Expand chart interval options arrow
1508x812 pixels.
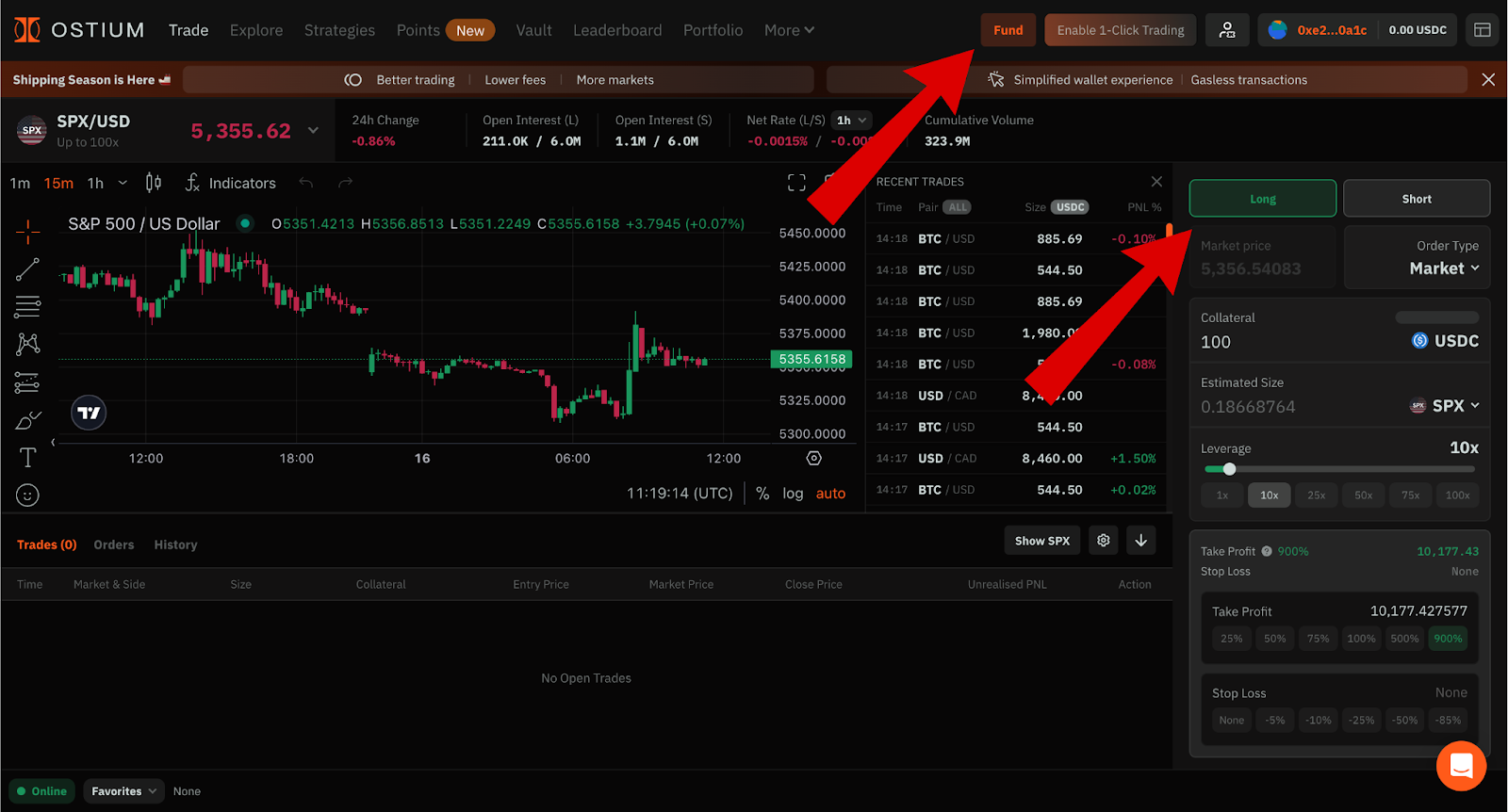[x=123, y=183]
